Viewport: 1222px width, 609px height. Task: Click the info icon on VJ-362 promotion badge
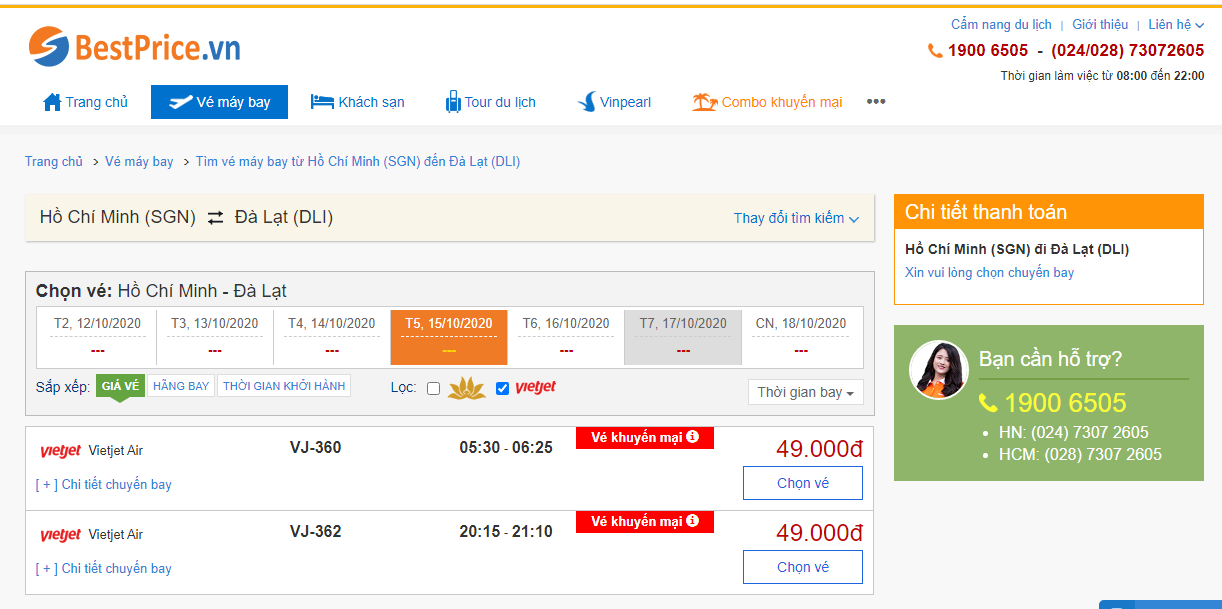coord(693,521)
